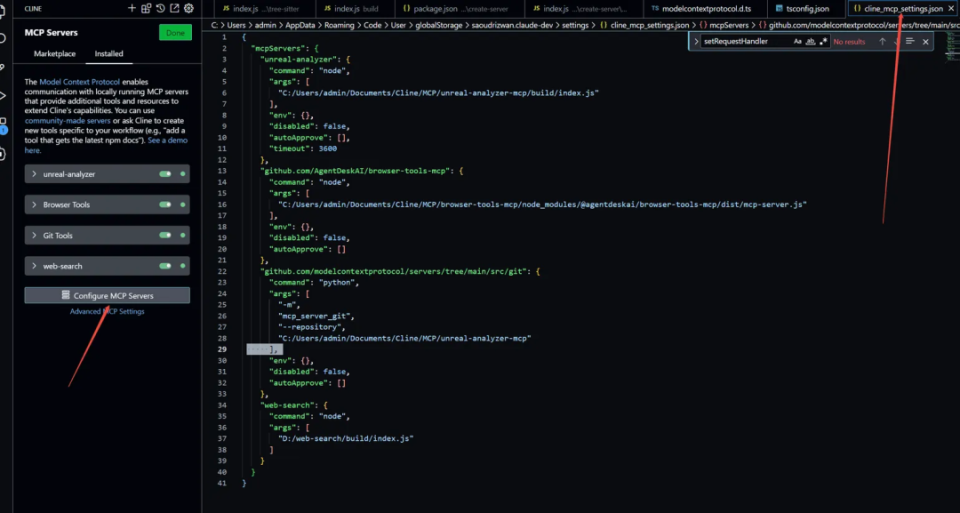Click the "unreal-analyzer" key on line 3
The image size is (960, 513).
point(298,59)
